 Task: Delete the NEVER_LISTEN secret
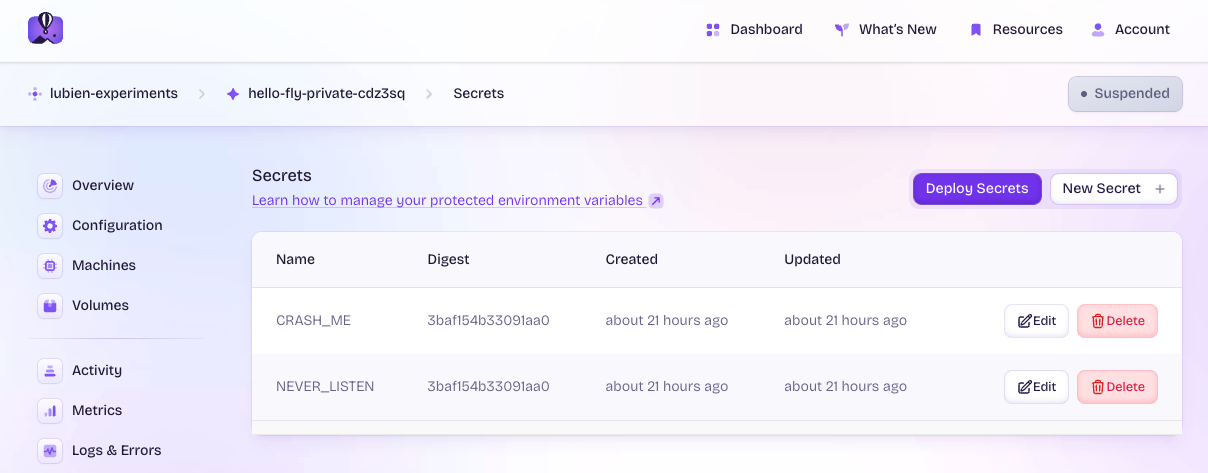1117,387
